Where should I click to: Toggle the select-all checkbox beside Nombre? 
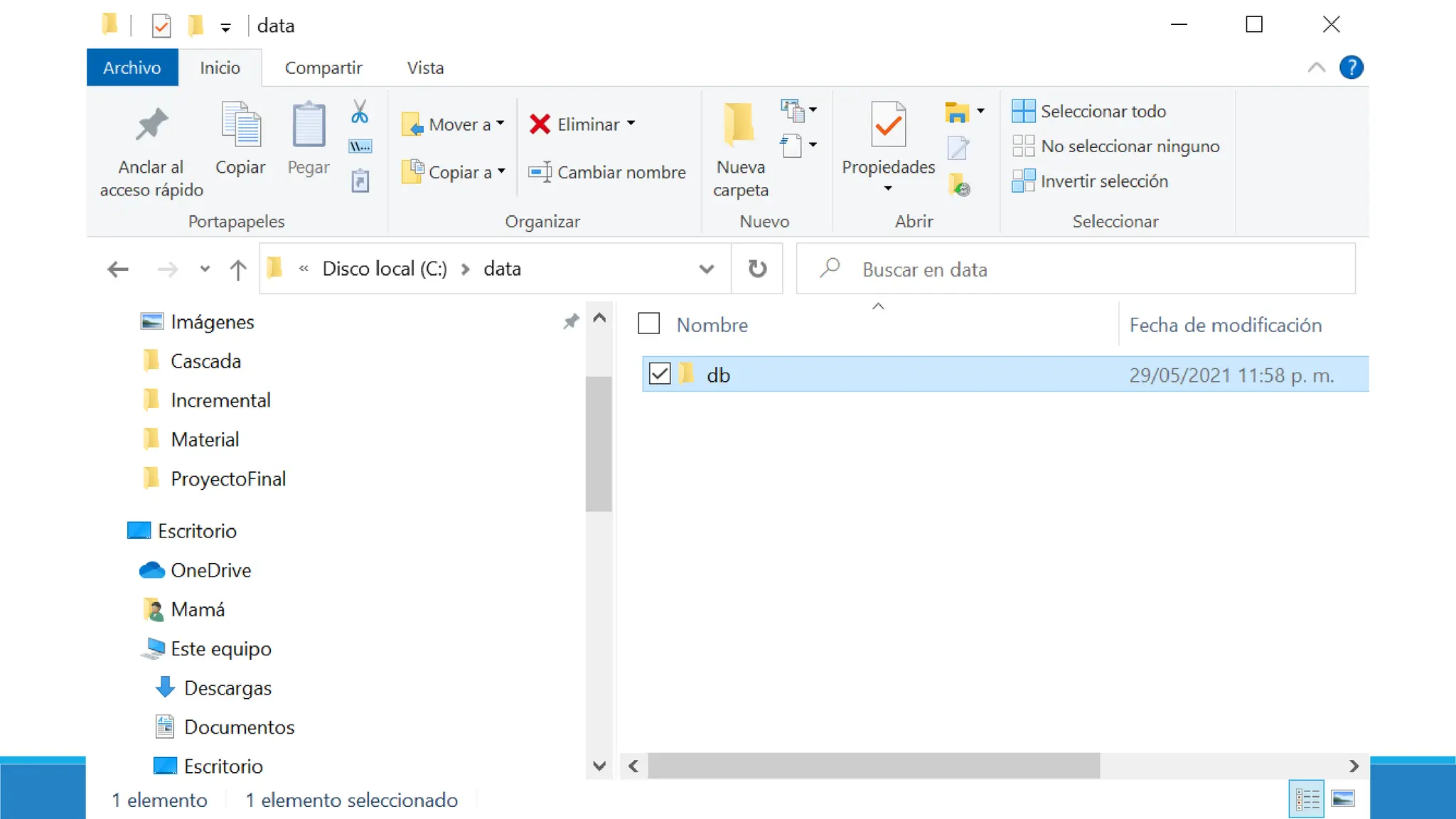[x=648, y=324]
